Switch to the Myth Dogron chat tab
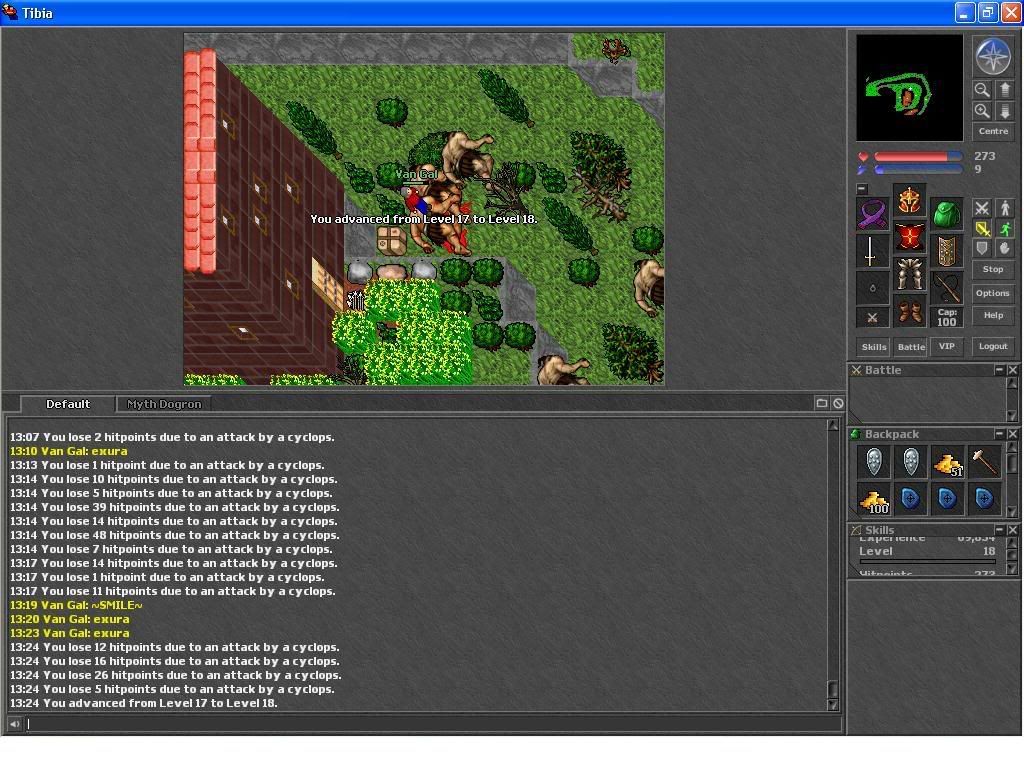The width and height of the screenshot is (1024, 768). point(164,404)
